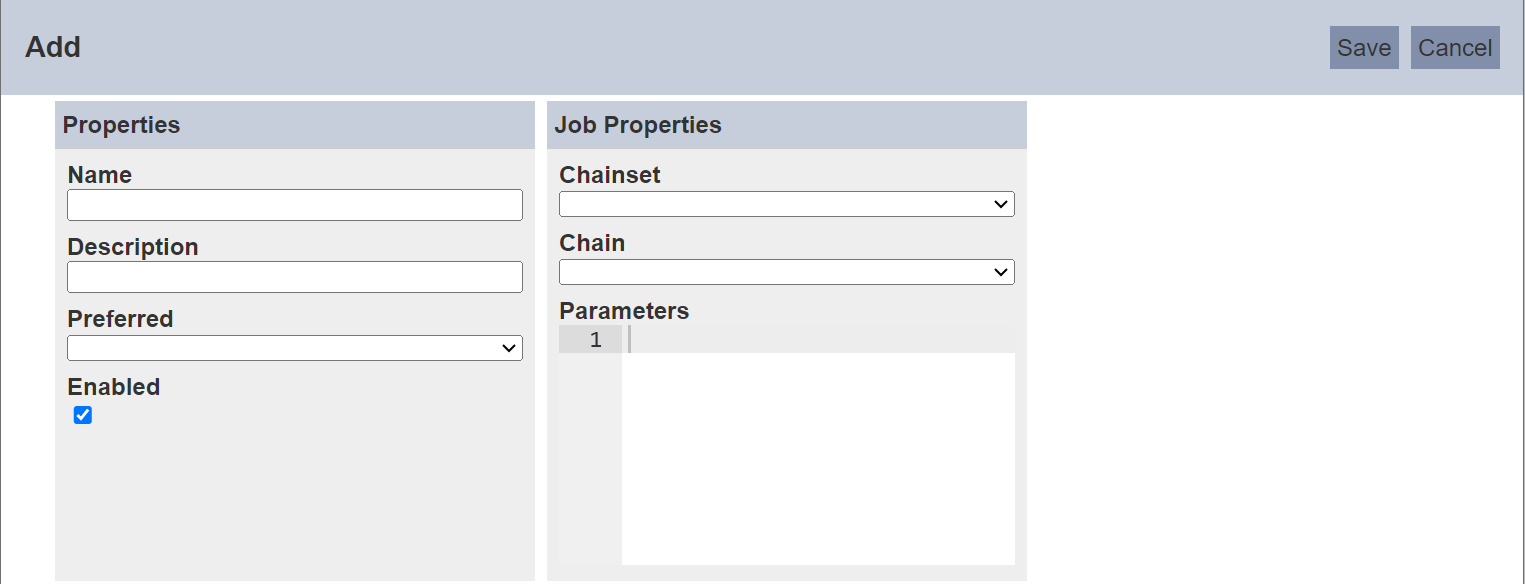Click the Save button
Viewport: 1525px width, 584px height.
click(1364, 48)
